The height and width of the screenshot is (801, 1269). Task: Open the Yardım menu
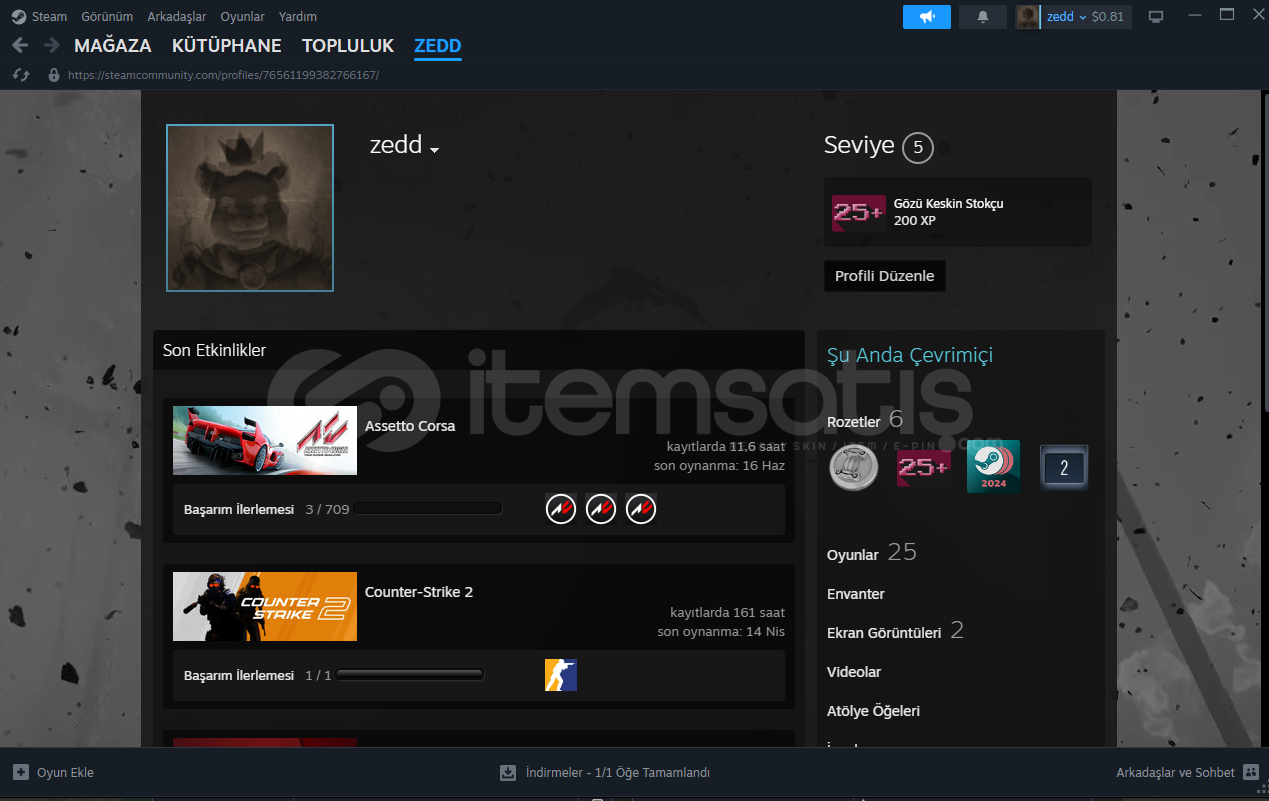(x=298, y=17)
